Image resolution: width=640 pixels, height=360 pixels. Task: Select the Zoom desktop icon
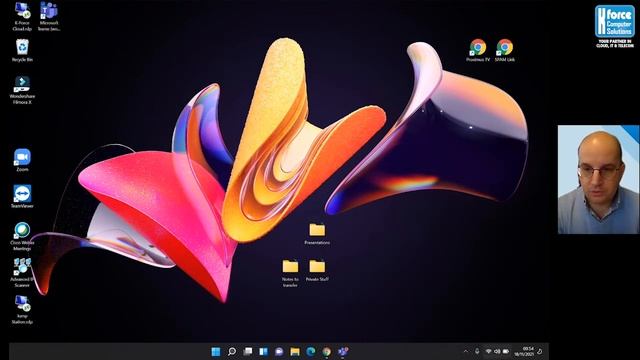click(22, 160)
